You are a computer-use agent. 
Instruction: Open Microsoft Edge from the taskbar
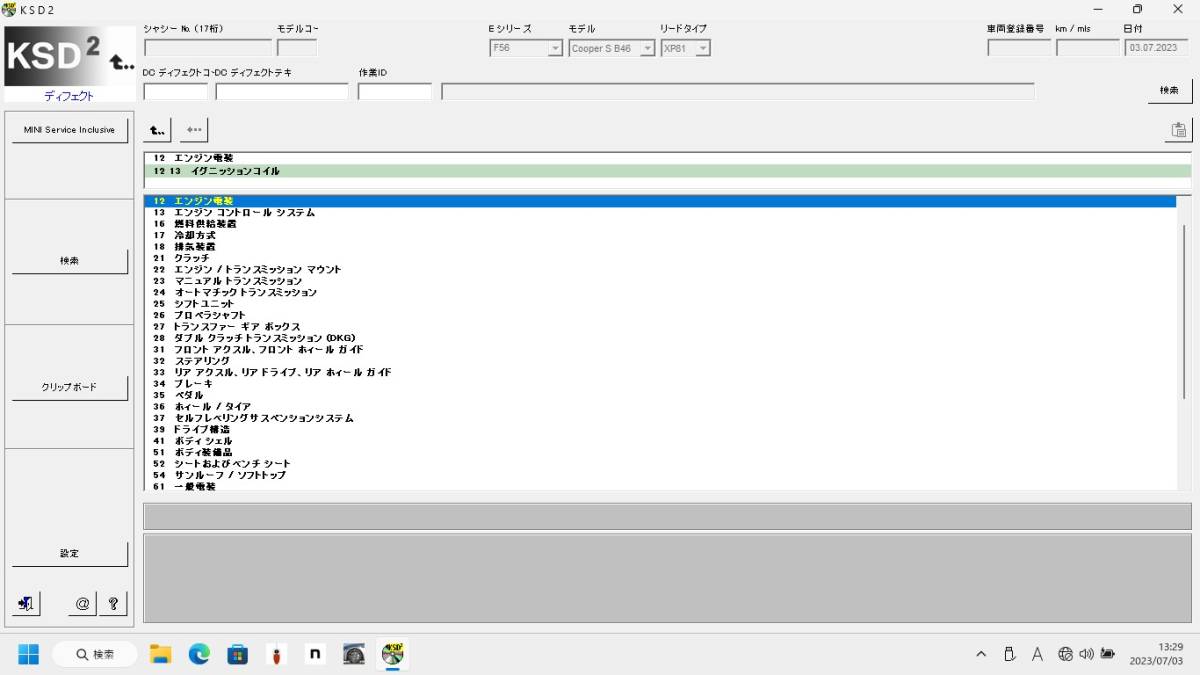point(199,654)
